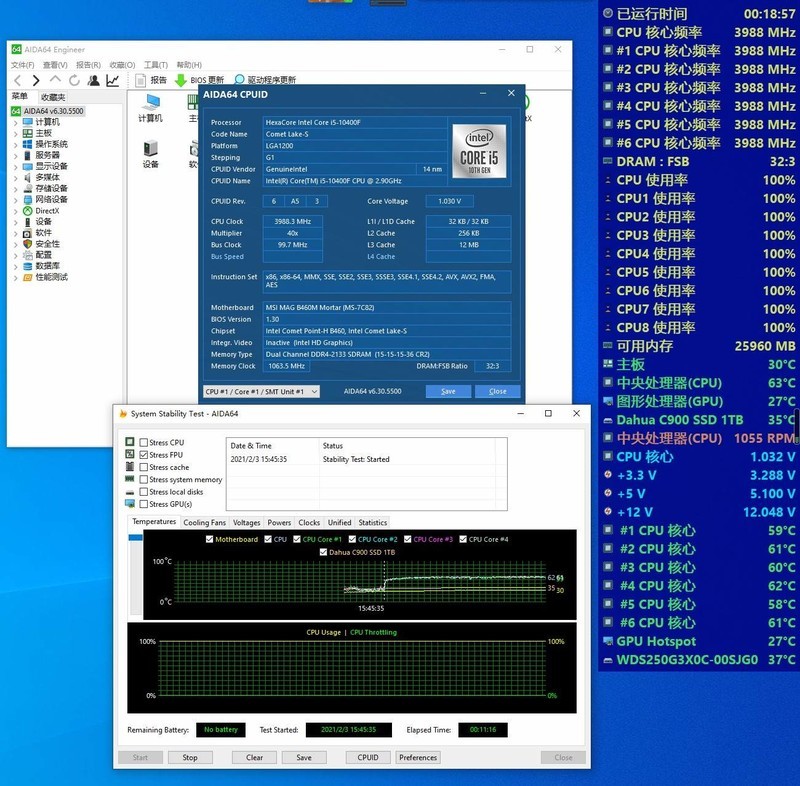Click the DirectX icon in the sidebar
Screen dimensions: 800x786
[x=46, y=210]
